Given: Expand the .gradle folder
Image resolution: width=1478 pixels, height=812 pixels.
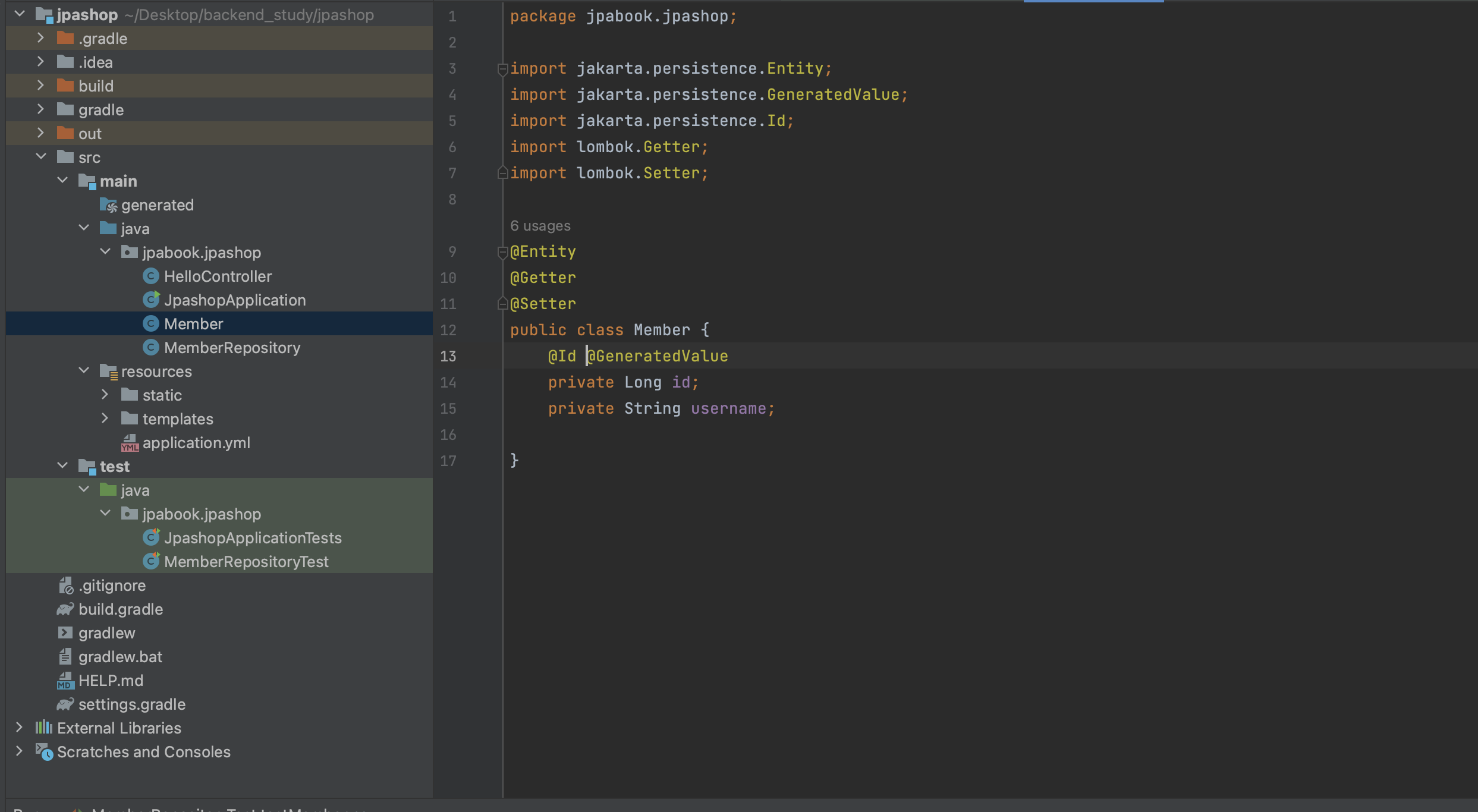Looking at the screenshot, I should tap(40, 38).
